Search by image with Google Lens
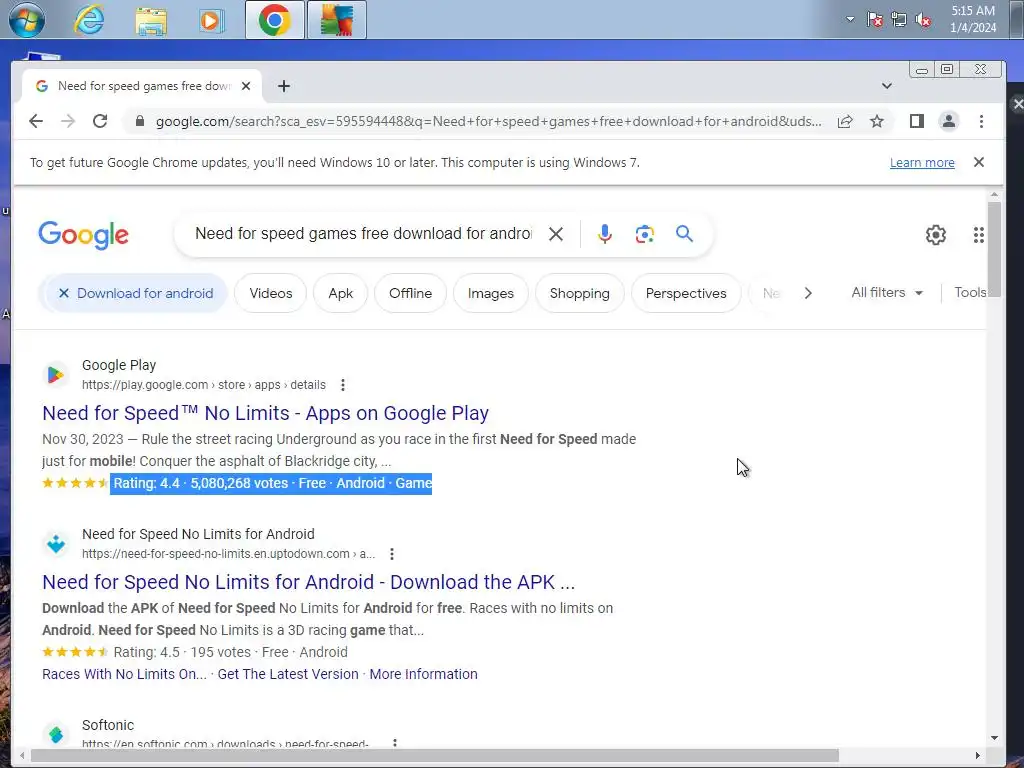The image size is (1024, 768). click(x=645, y=234)
